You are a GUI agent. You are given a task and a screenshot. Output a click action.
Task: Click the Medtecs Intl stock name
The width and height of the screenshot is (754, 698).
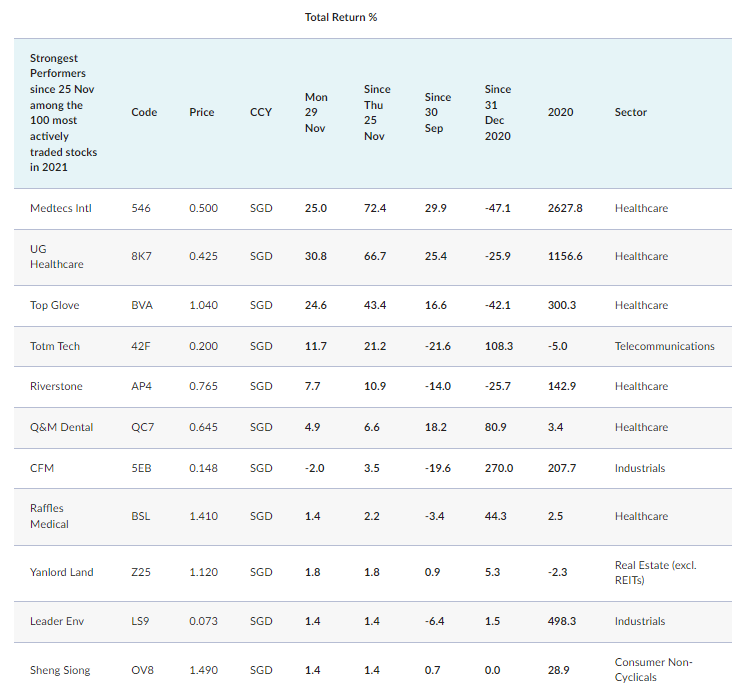pos(61,208)
